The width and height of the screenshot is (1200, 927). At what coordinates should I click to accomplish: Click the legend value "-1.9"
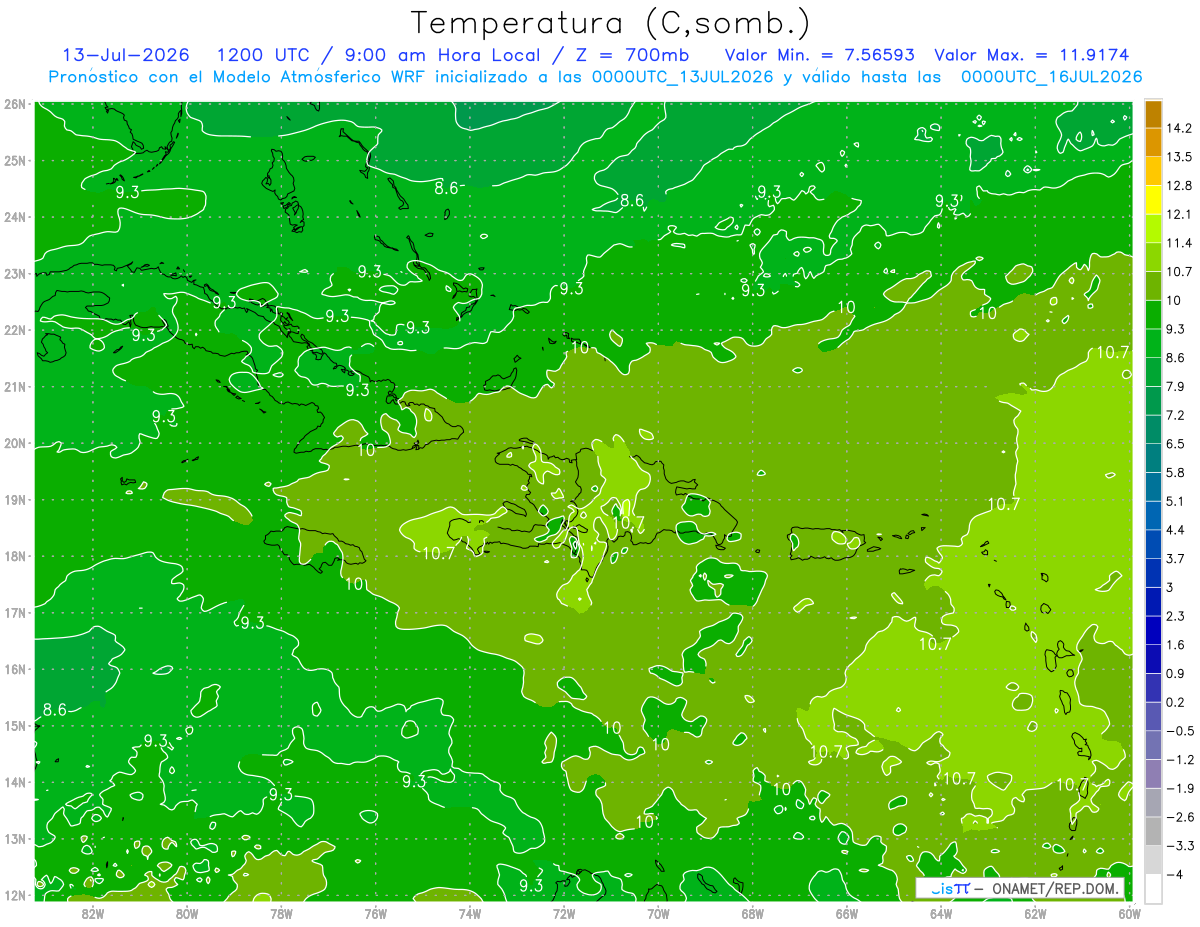coord(1180,788)
